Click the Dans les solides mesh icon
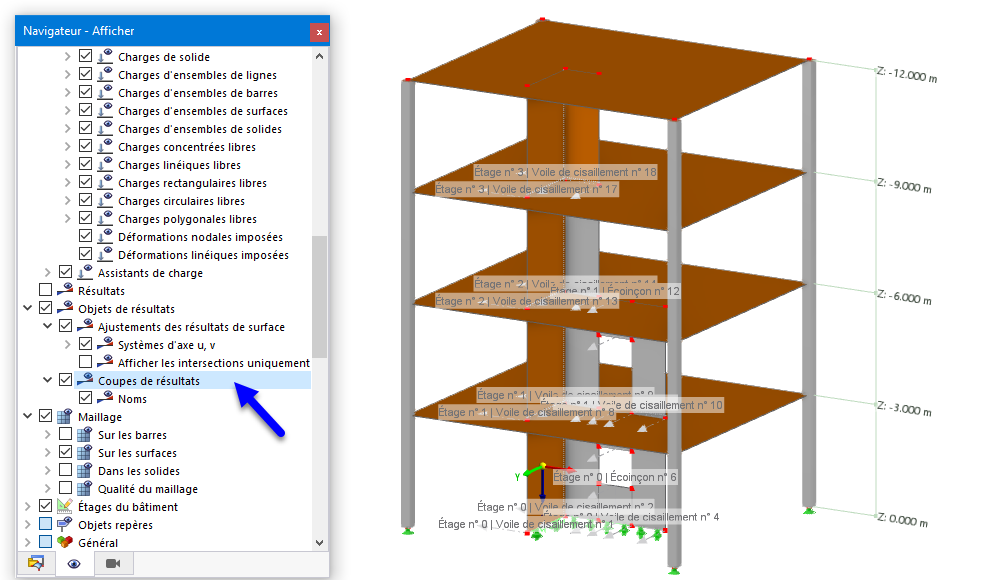The width and height of the screenshot is (992, 580). click(85, 471)
